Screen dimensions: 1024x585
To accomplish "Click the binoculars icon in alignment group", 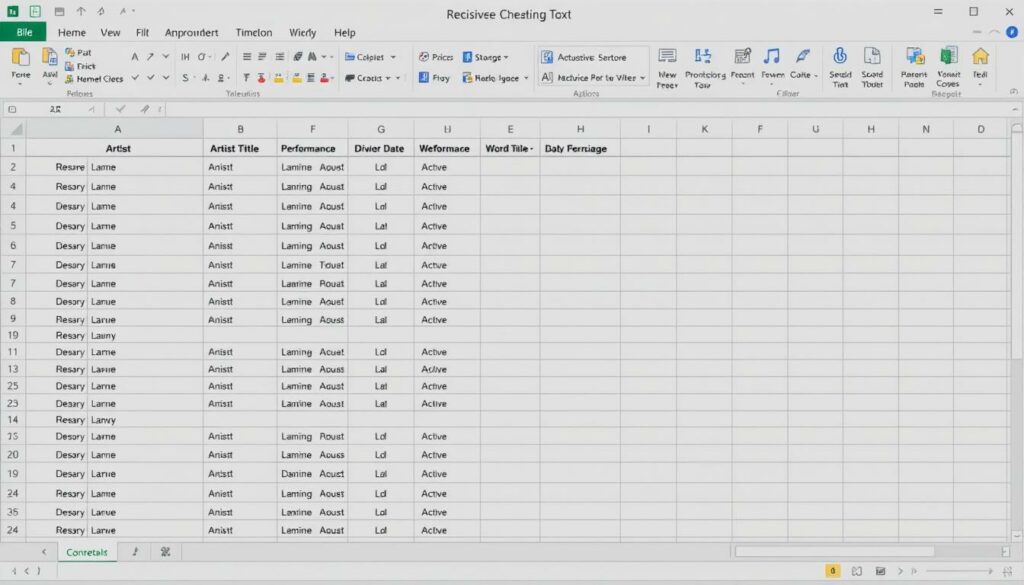I will click(312, 57).
